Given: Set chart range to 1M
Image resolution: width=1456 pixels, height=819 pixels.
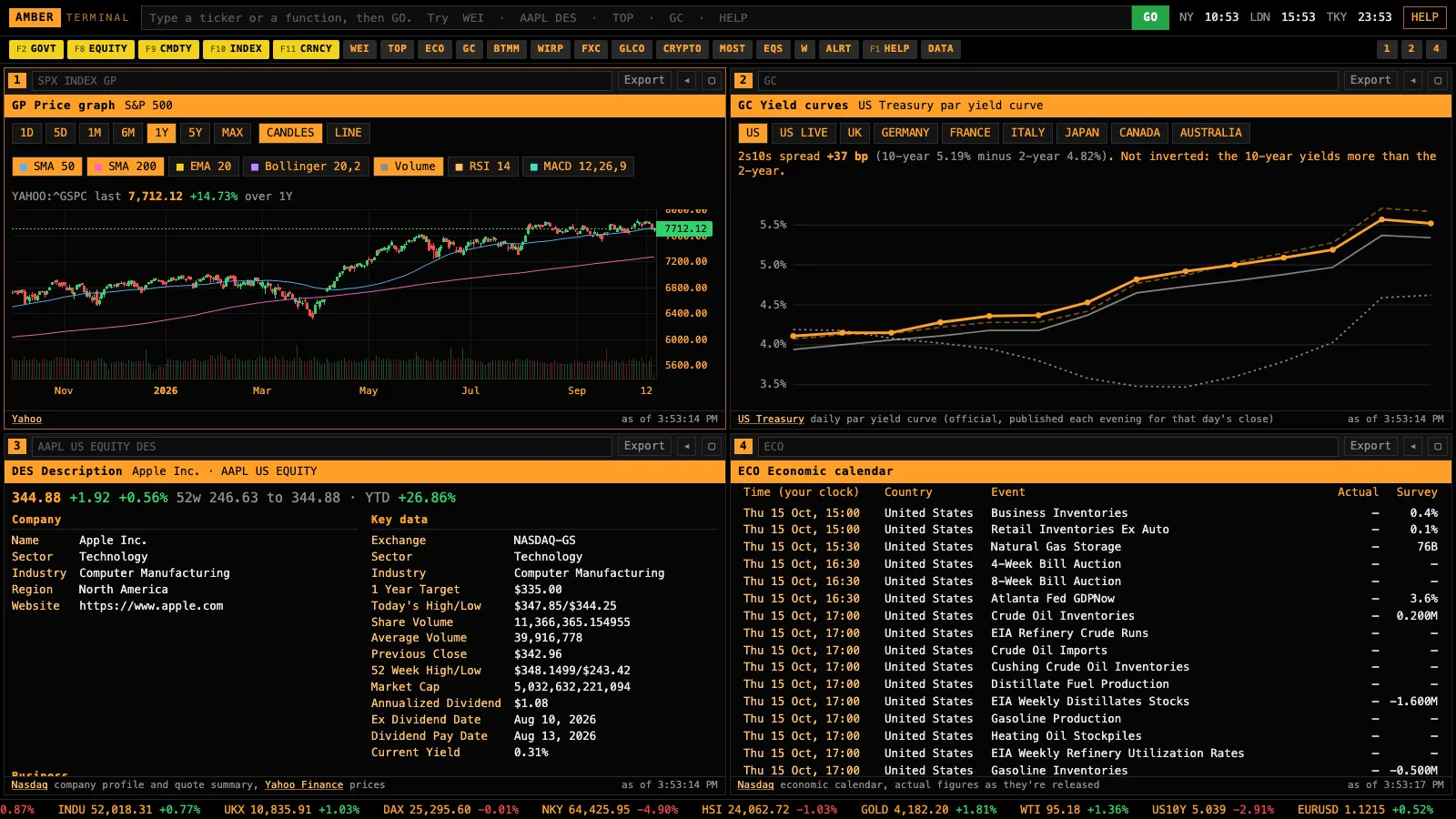Looking at the screenshot, I should pos(95,133).
